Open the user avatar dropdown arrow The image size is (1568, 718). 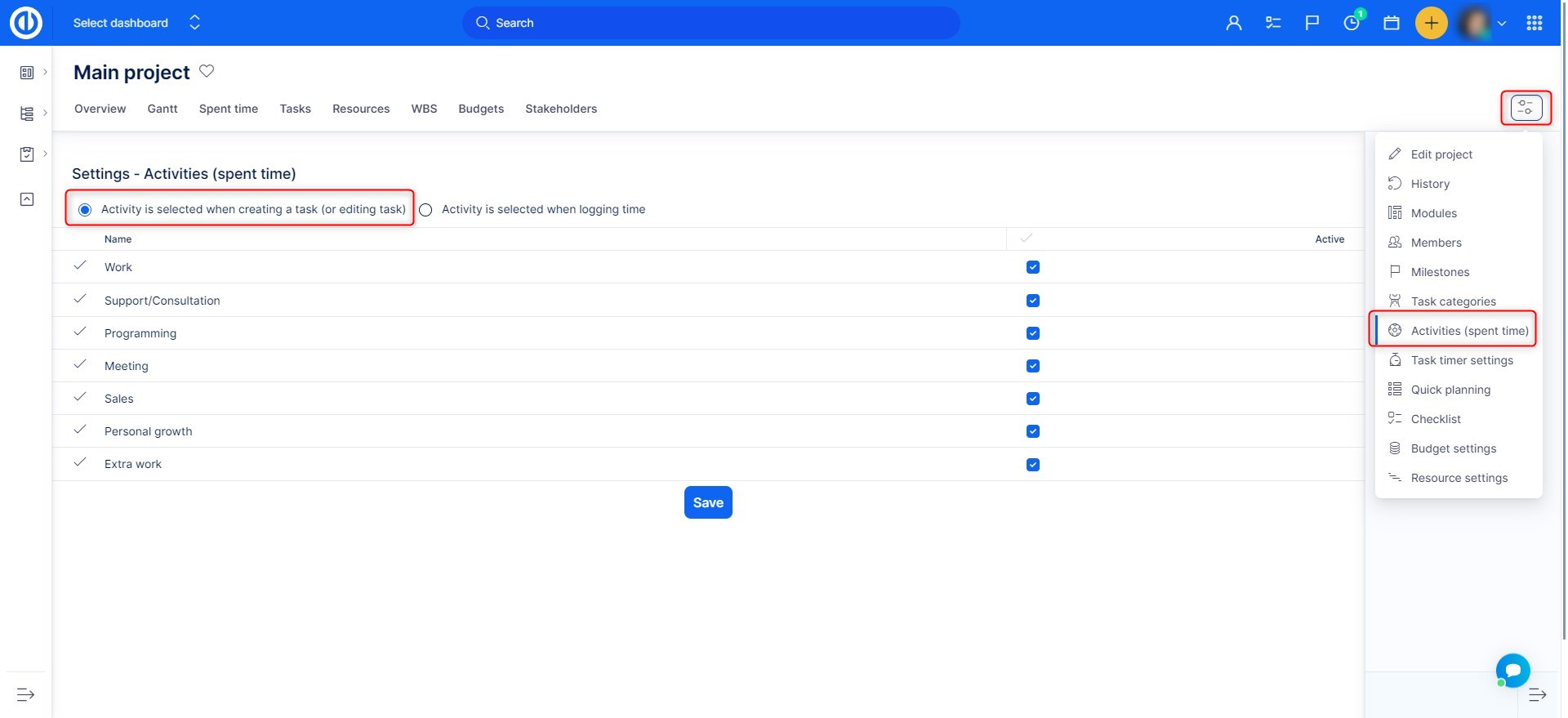(1502, 24)
